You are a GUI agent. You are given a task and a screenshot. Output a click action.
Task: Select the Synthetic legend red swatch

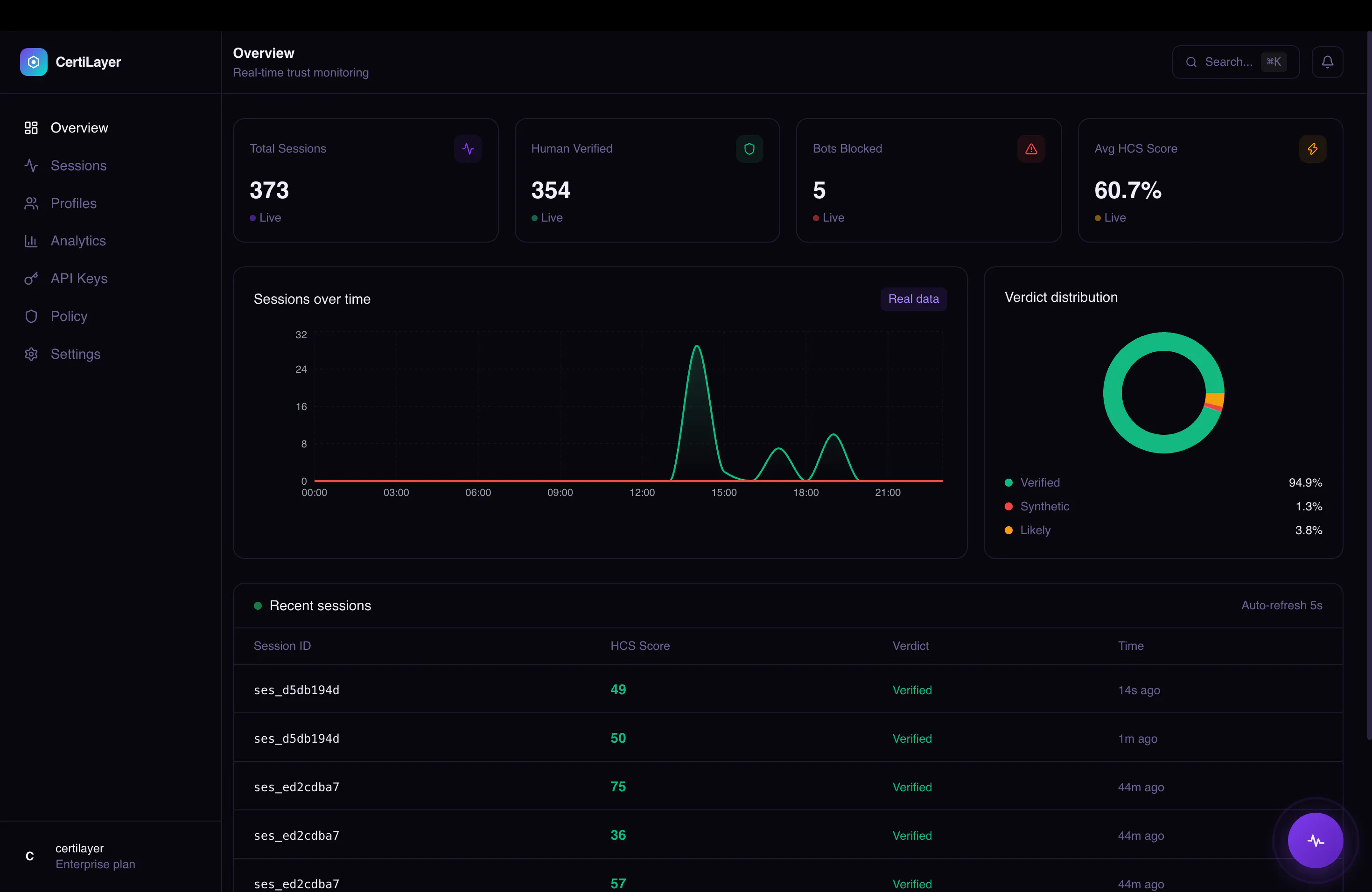tap(1008, 507)
